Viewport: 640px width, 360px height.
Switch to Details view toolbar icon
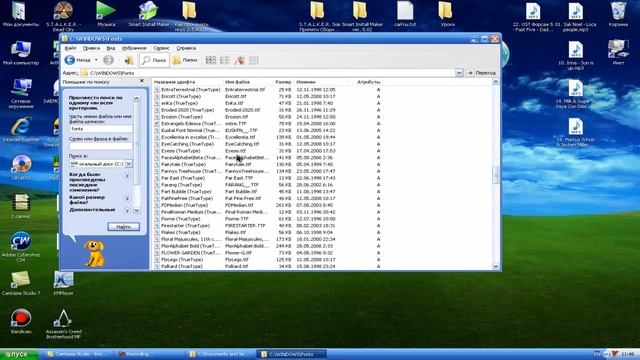click(253, 60)
